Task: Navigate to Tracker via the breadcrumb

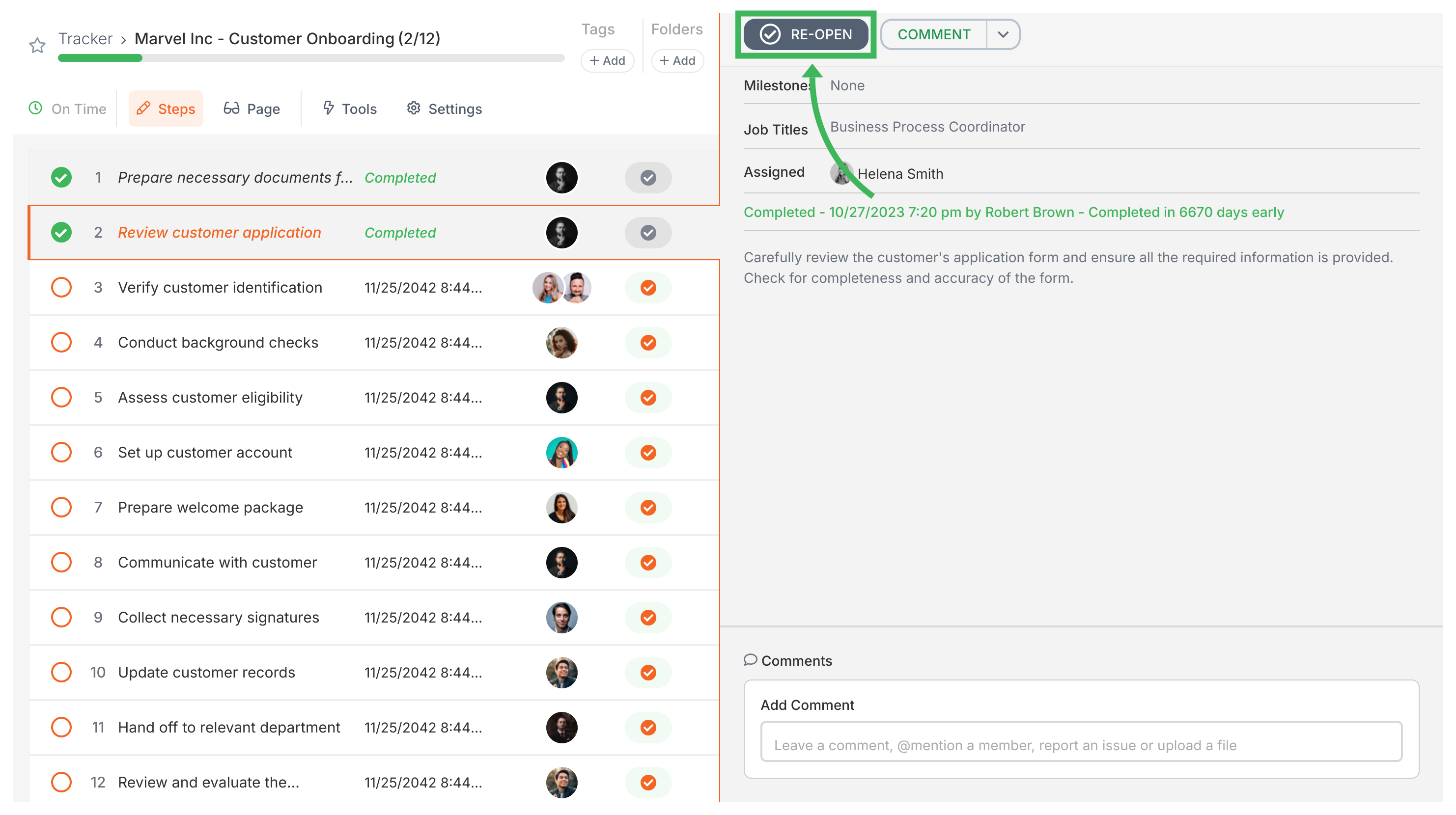Action: tap(85, 38)
